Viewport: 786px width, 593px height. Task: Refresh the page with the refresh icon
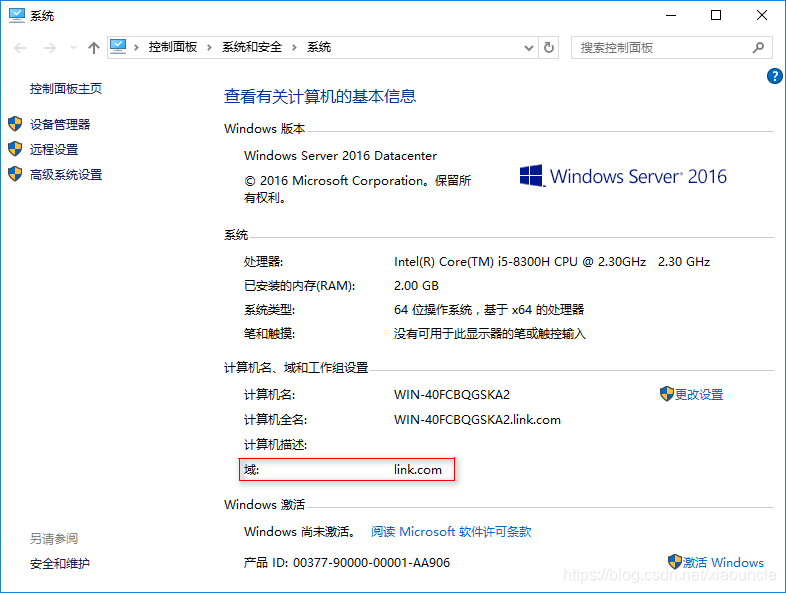(549, 48)
